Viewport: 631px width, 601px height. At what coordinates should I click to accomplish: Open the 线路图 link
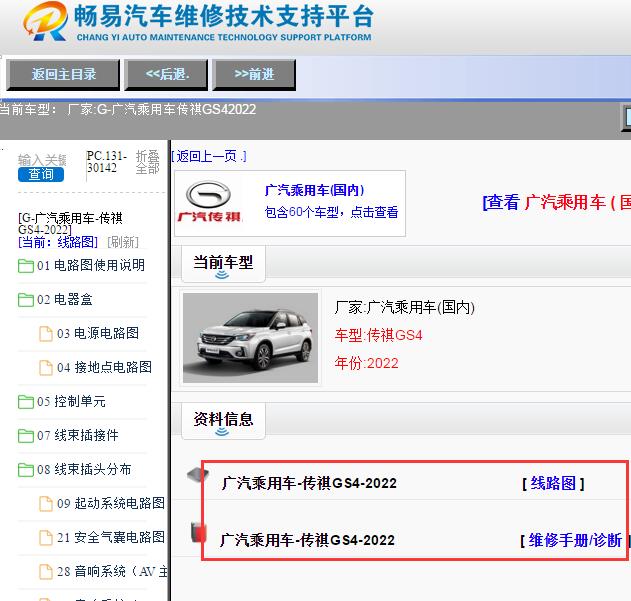click(x=553, y=483)
